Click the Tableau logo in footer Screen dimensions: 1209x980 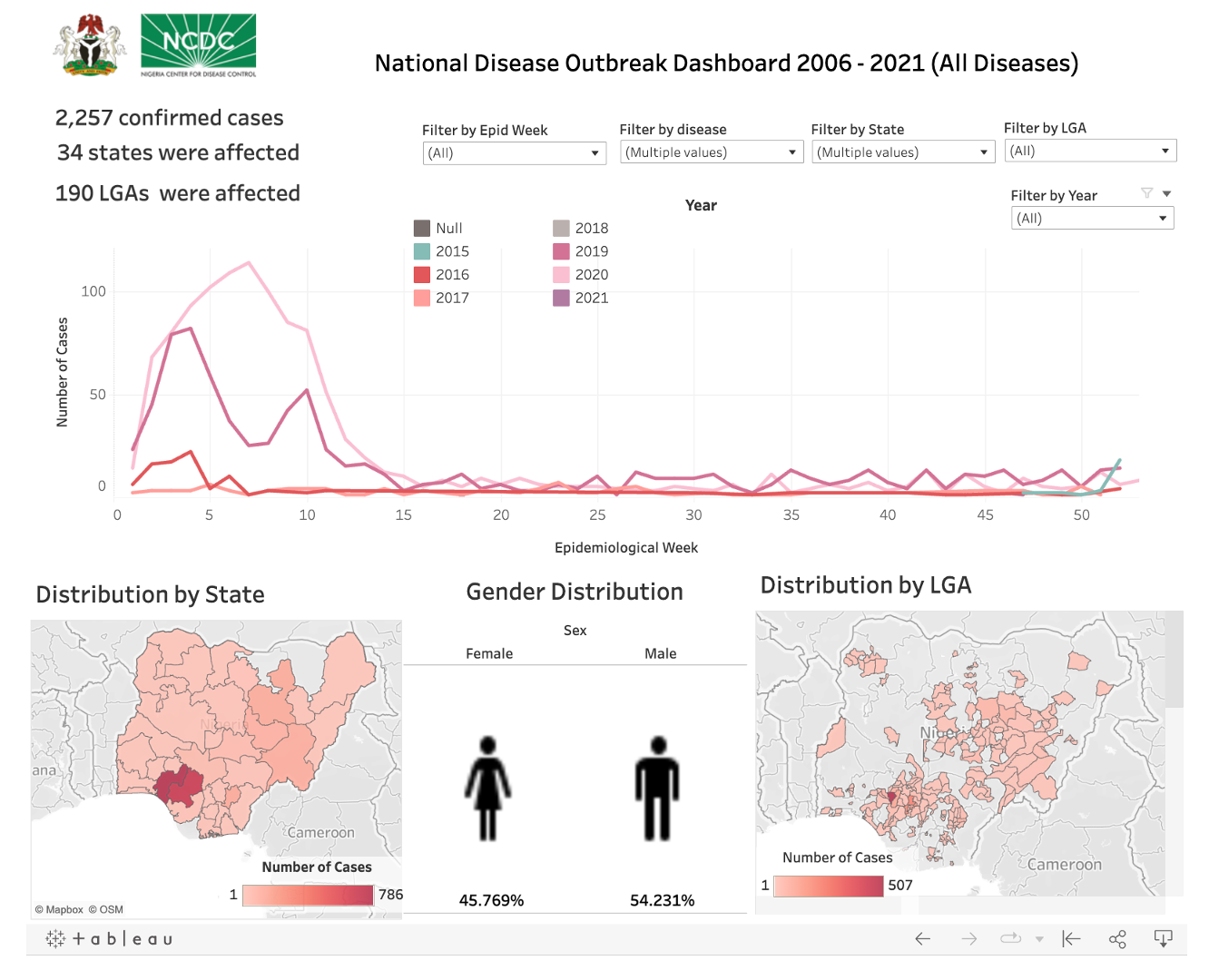(x=109, y=939)
